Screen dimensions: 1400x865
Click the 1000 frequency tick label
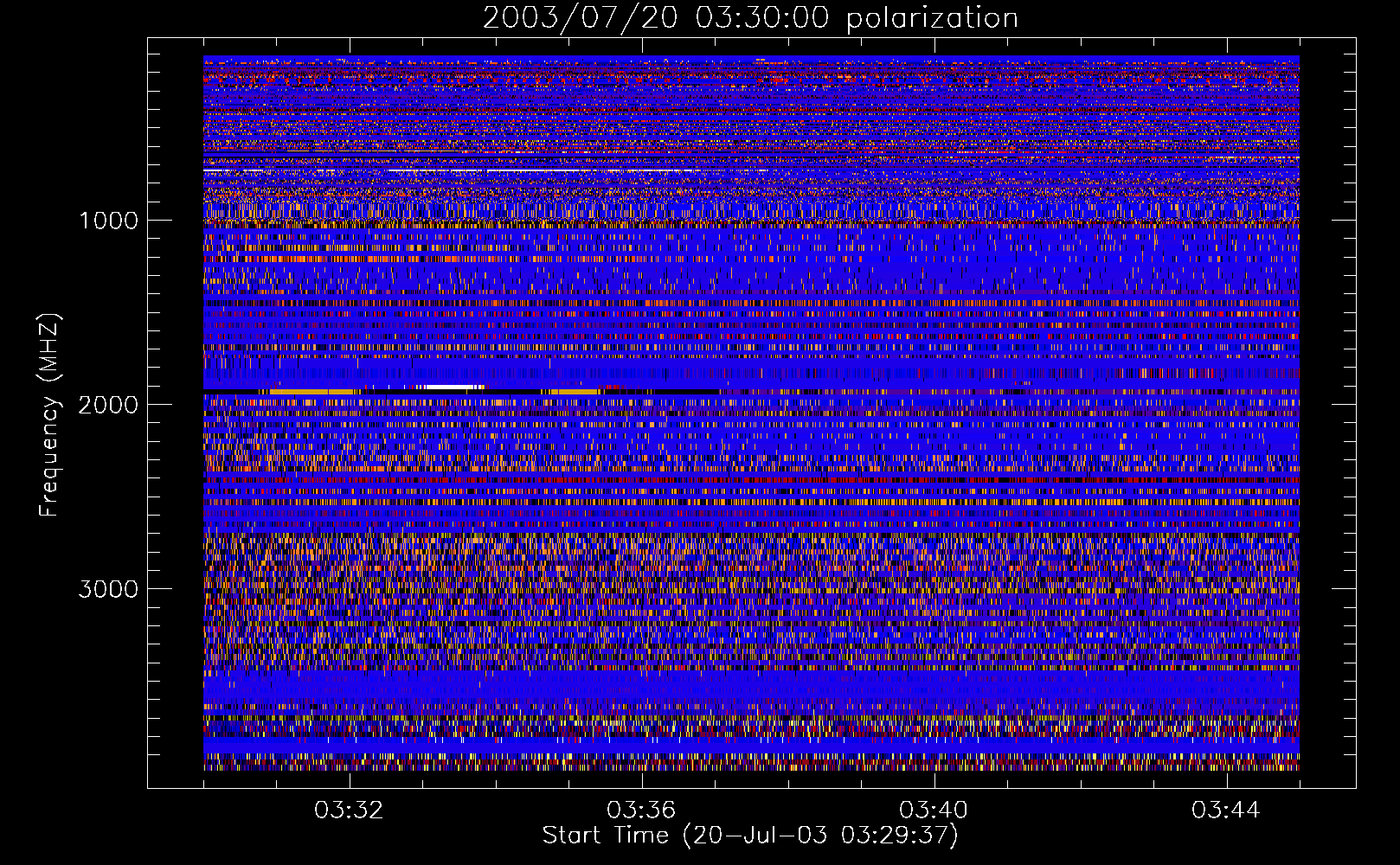pyautogui.click(x=108, y=221)
